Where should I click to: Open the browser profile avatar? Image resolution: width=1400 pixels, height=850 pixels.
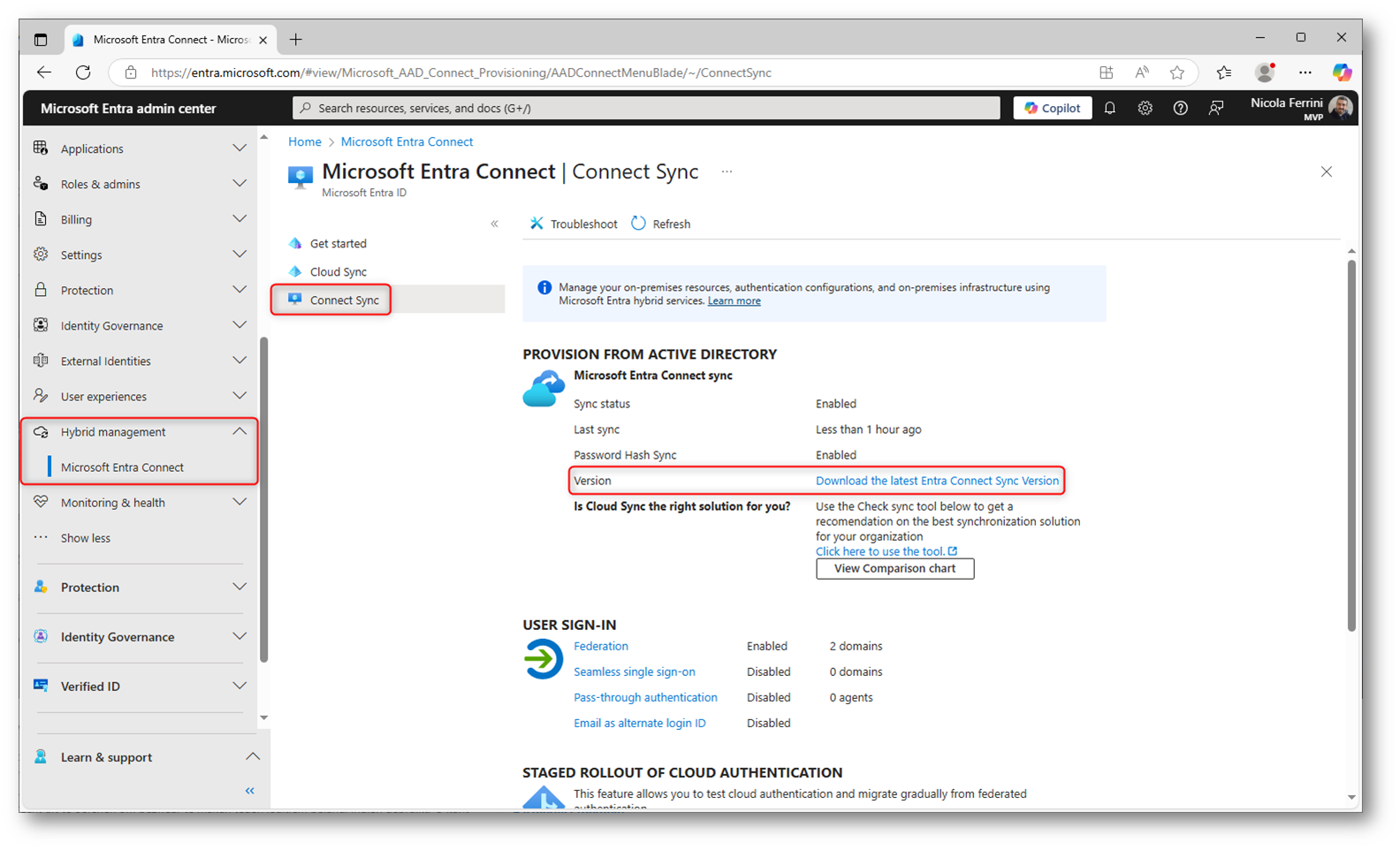(1265, 72)
